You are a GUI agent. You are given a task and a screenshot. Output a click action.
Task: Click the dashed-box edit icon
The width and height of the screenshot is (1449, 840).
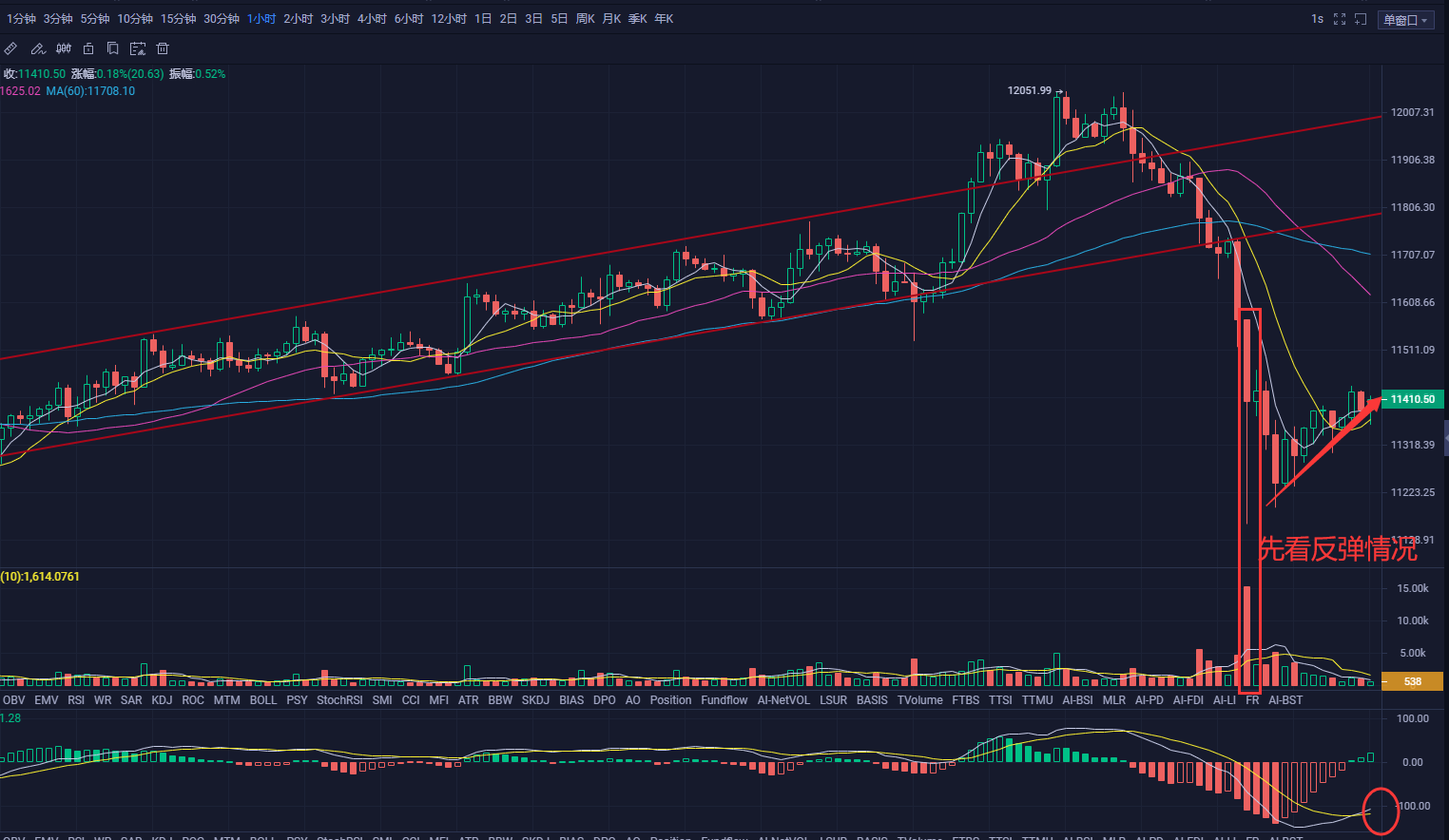(138, 48)
